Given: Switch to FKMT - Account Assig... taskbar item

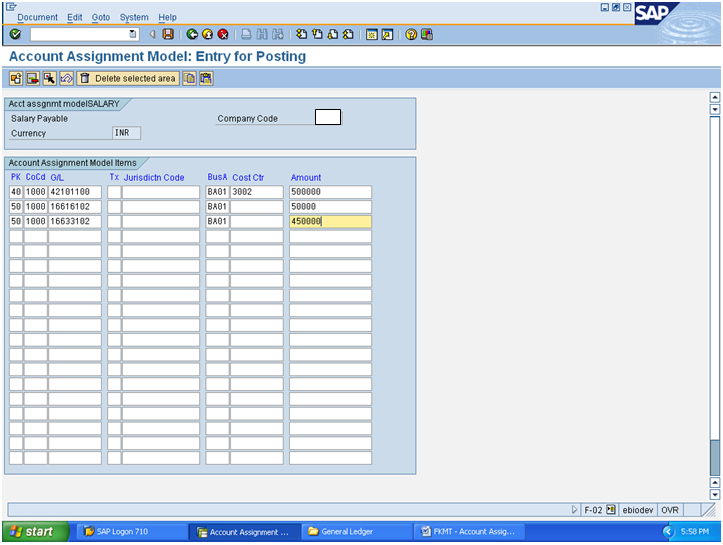Looking at the screenshot, I should pyautogui.click(x=469, y=532).
